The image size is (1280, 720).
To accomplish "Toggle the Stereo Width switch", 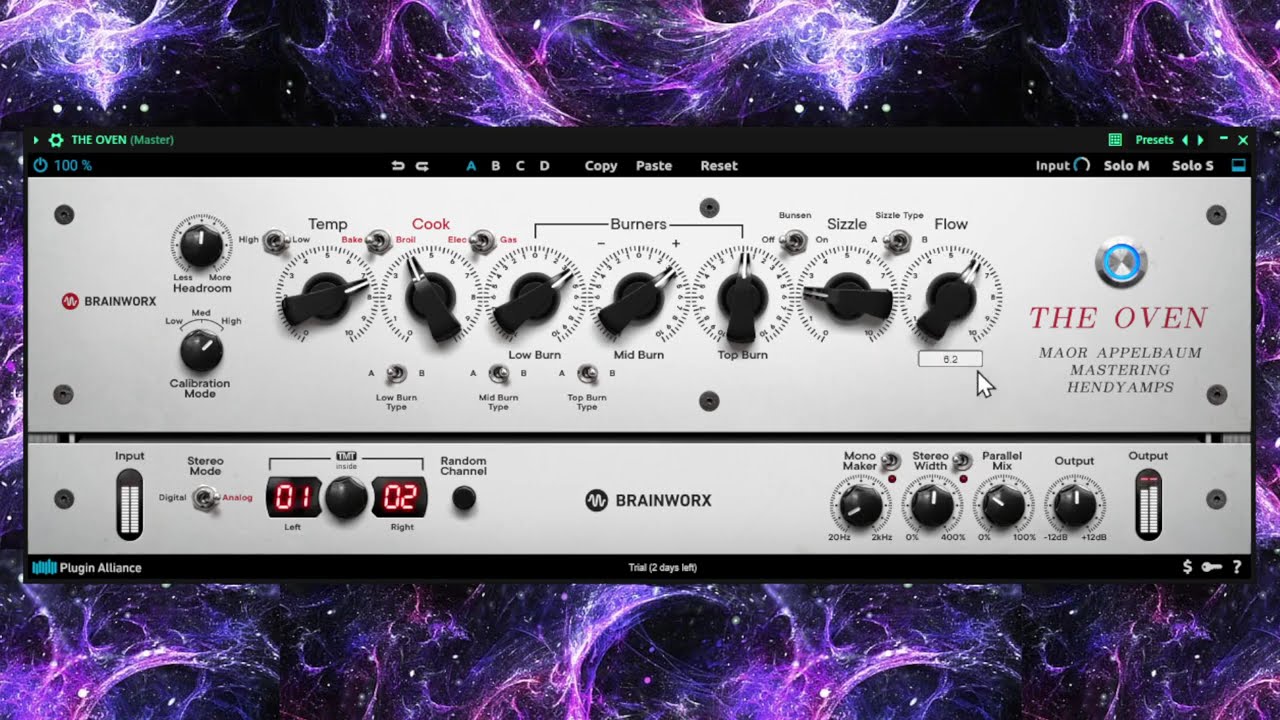I will pos(961,461).
